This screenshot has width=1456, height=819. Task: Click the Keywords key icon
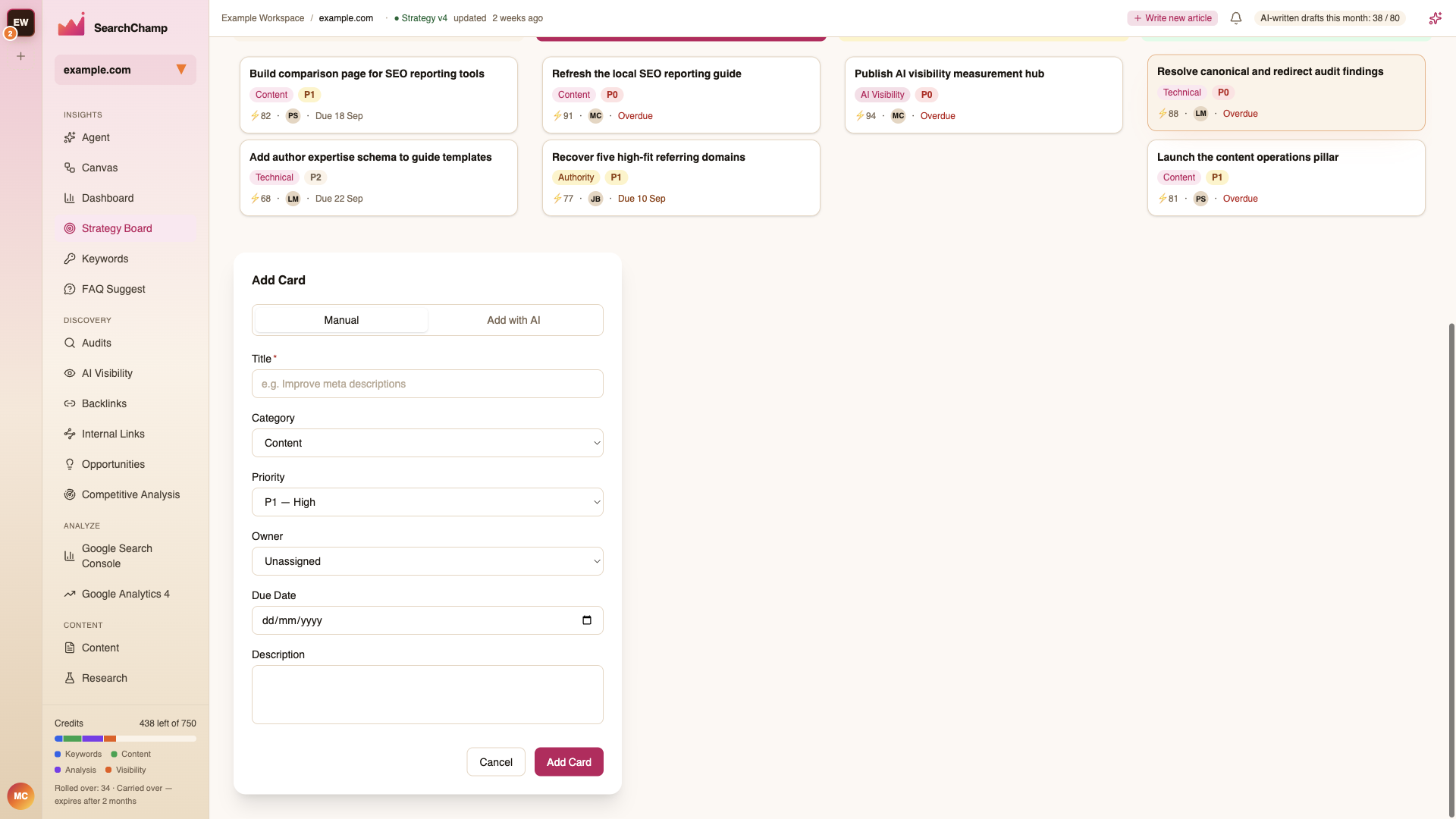click(x=70, y=259)
